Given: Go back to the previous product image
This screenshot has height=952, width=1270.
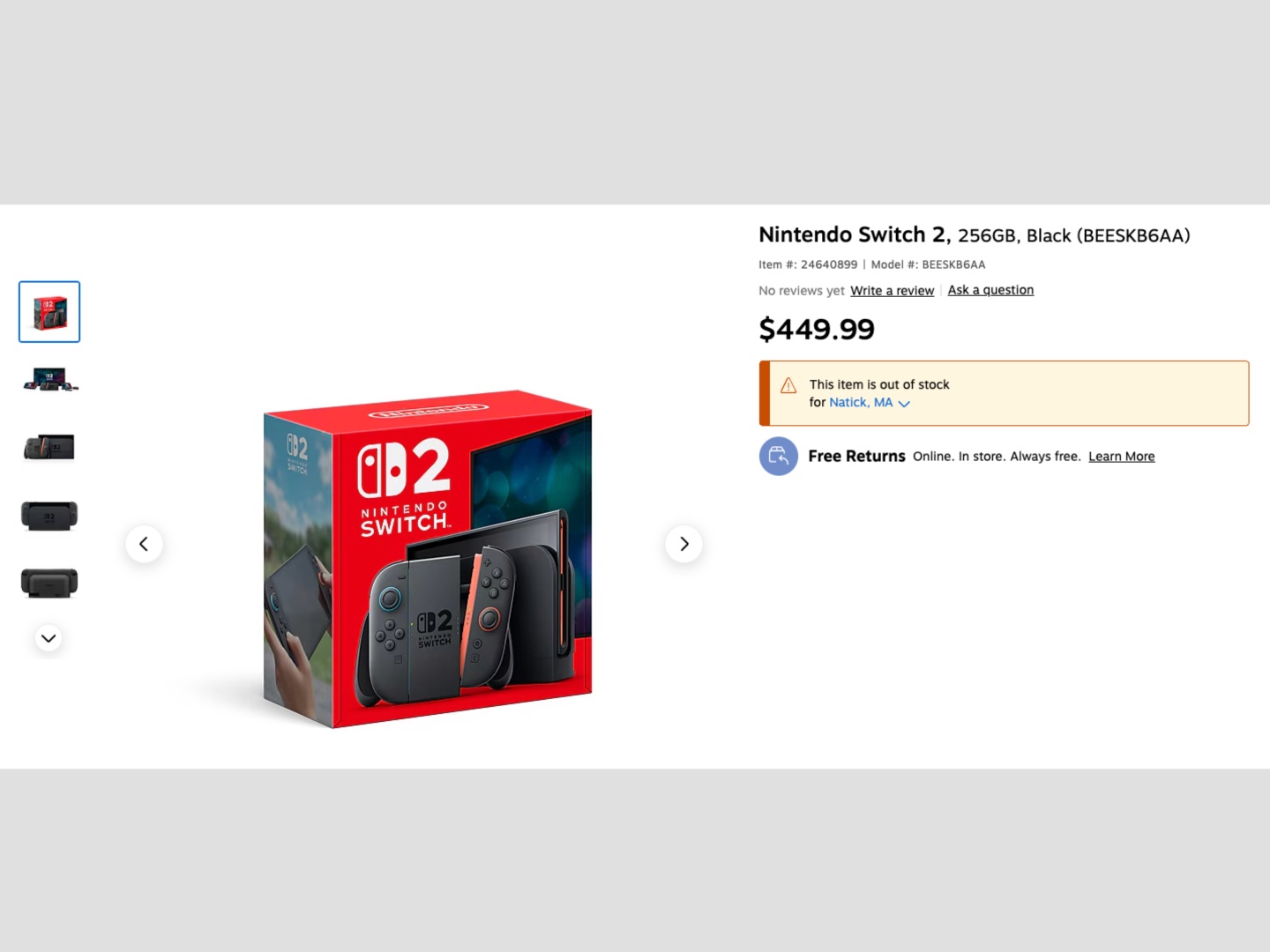Looking at the screenshot, I should coord(144,544).
